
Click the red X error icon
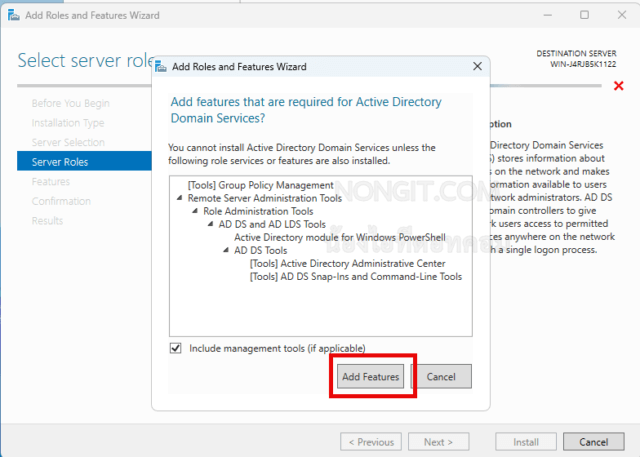pyautogui.click(x=618, y=86)
